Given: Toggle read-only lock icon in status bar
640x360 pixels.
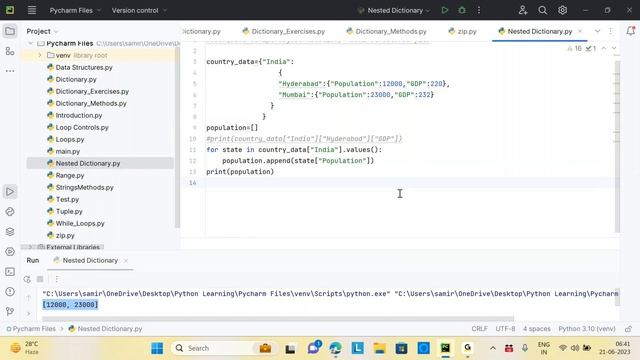Looking at the screenshot, I should (628, 329).
